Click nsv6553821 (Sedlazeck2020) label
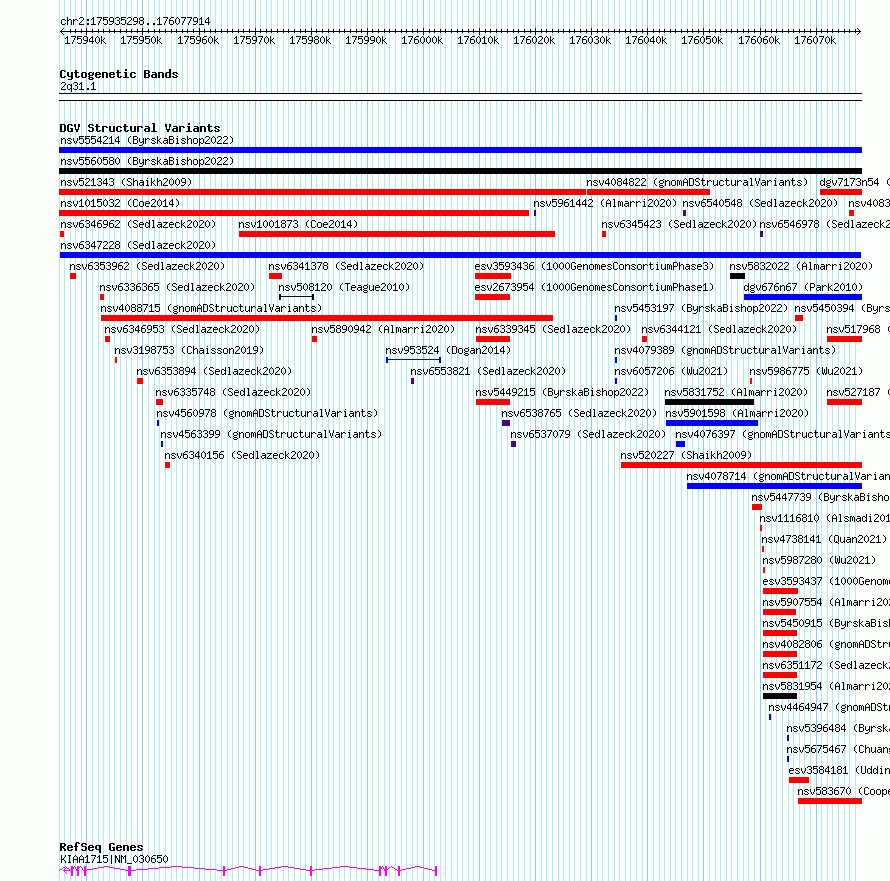This screenshot has height=881, width=890. 488,371
